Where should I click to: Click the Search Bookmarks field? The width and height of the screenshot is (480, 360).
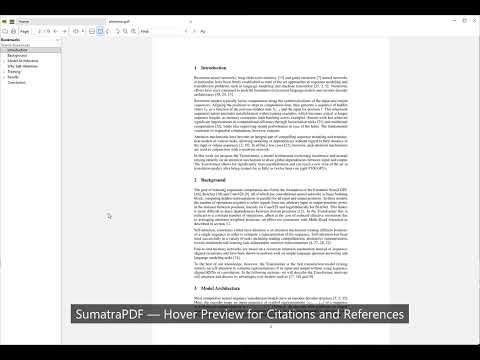30,45
